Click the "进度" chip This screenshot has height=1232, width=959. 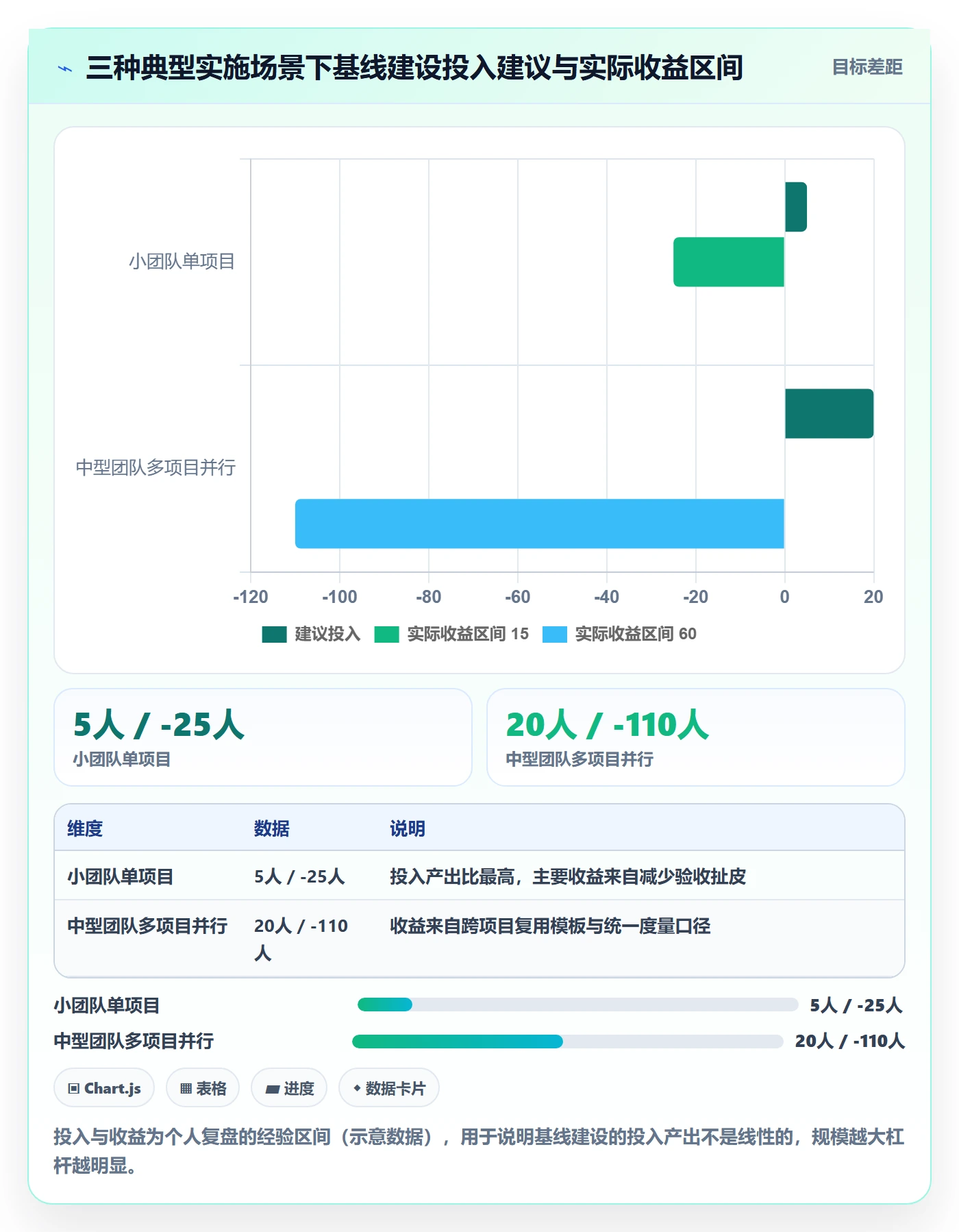tap(289, 1088)
